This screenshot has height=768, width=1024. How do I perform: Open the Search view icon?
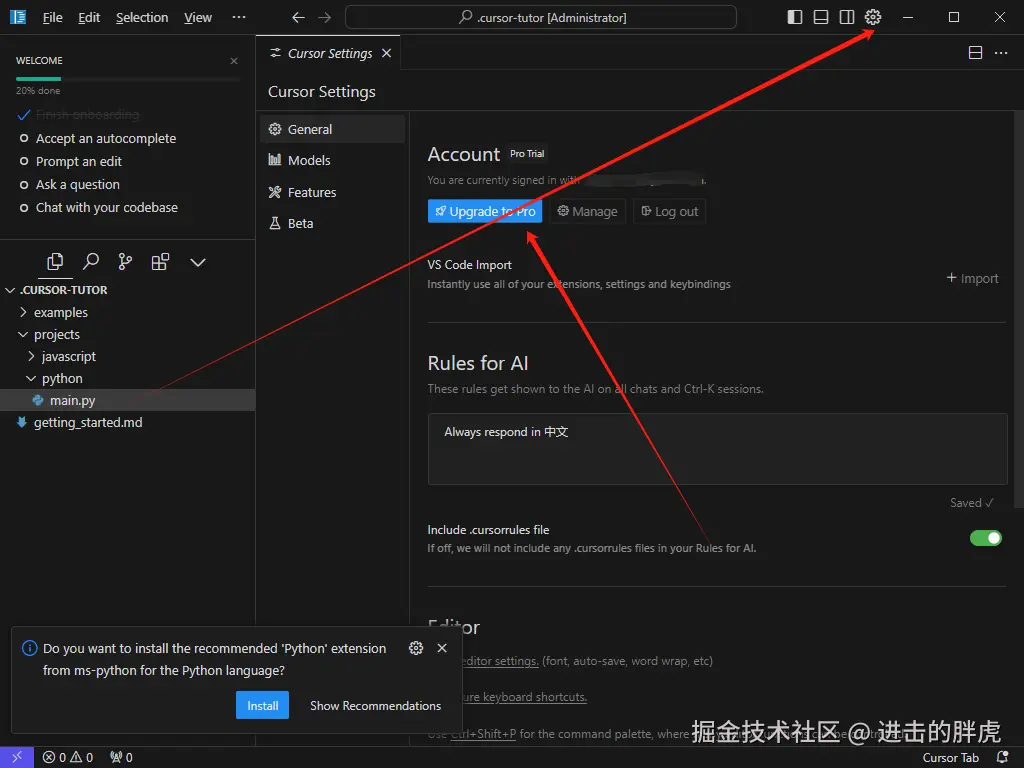click(90, 262)
